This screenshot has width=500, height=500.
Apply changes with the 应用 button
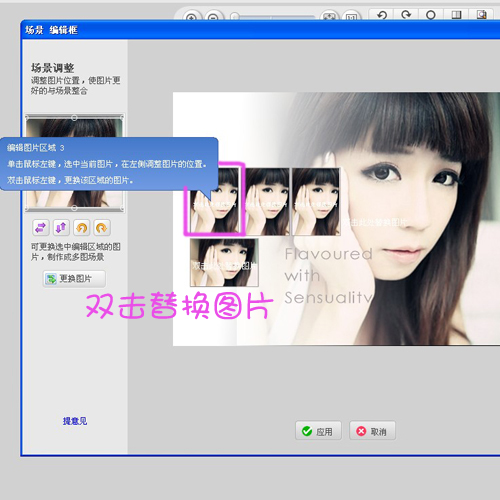(x=318, y=431)
